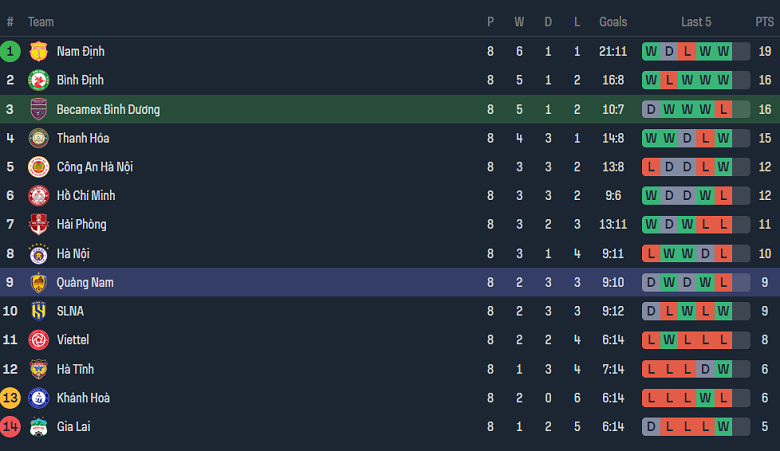Sort table by PTS column header
Screen dimensions: 780x451
coord(764,21)
